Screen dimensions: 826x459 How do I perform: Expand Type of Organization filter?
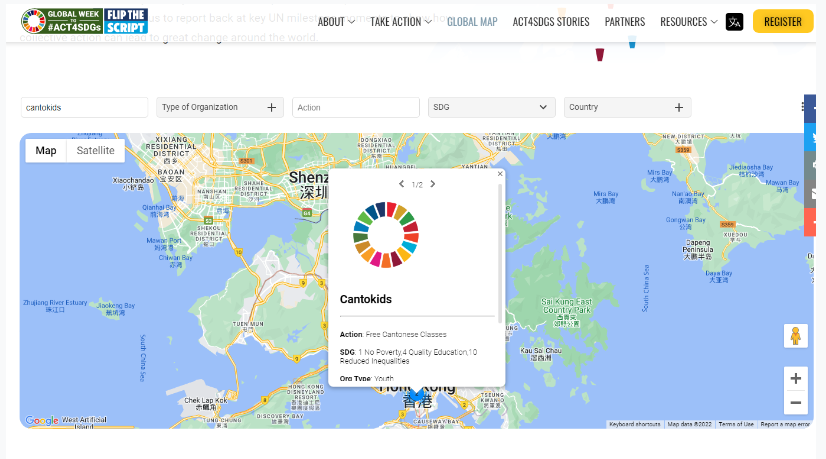coord(220,108)
